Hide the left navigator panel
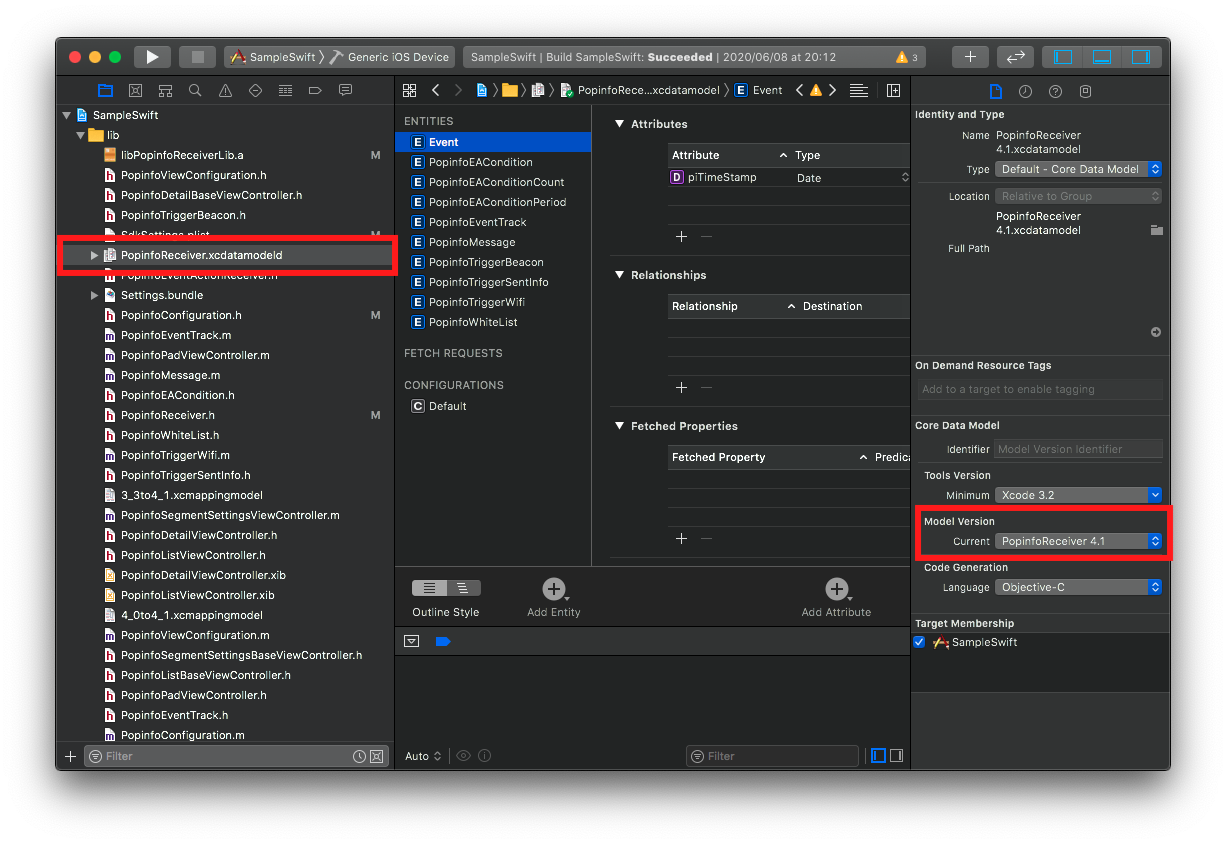The height and width of the screenshot is (844, 1226). [x=1063, y=57]
